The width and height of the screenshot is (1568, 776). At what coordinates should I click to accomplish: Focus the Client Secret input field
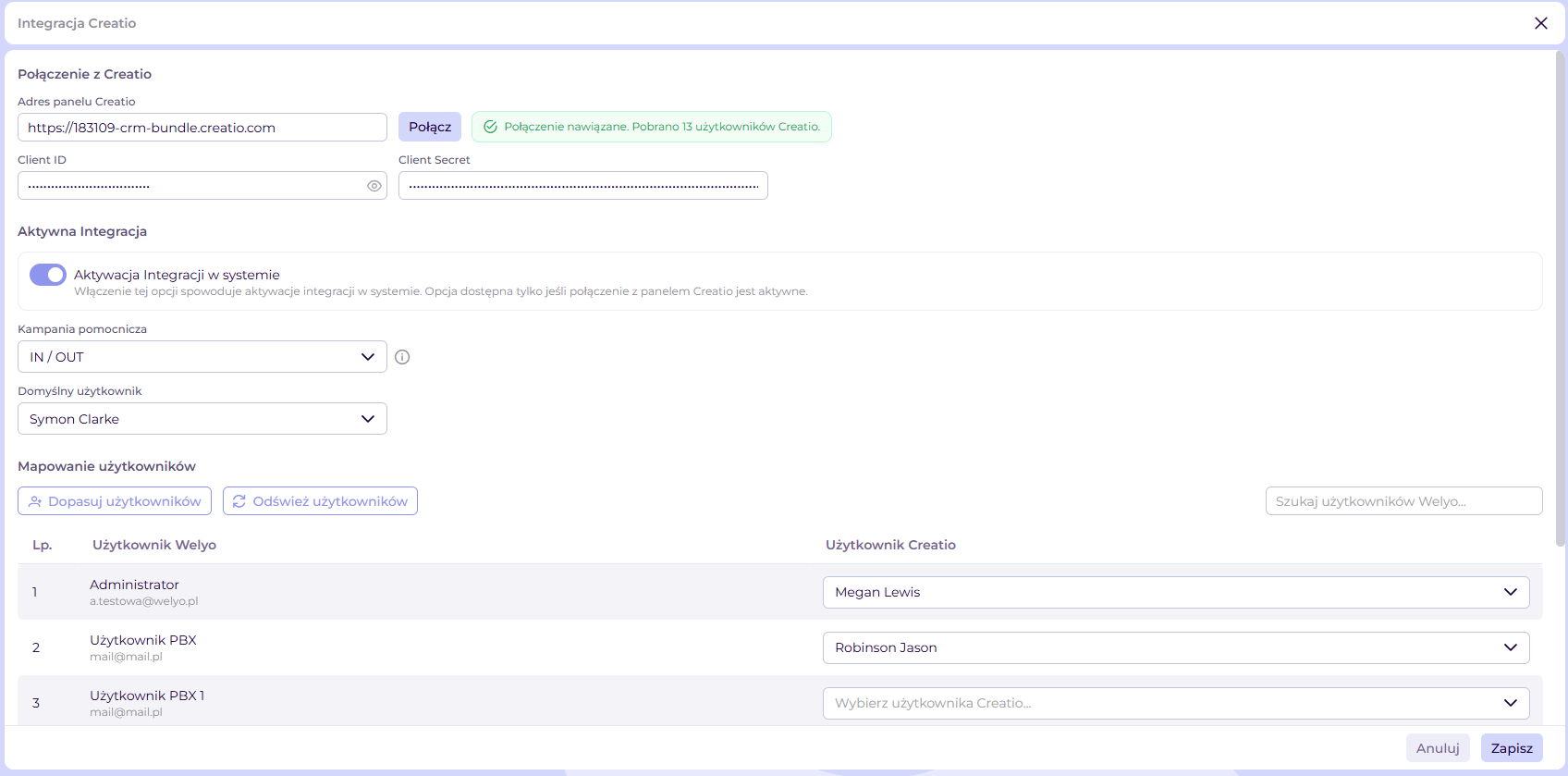coord(583,186)
